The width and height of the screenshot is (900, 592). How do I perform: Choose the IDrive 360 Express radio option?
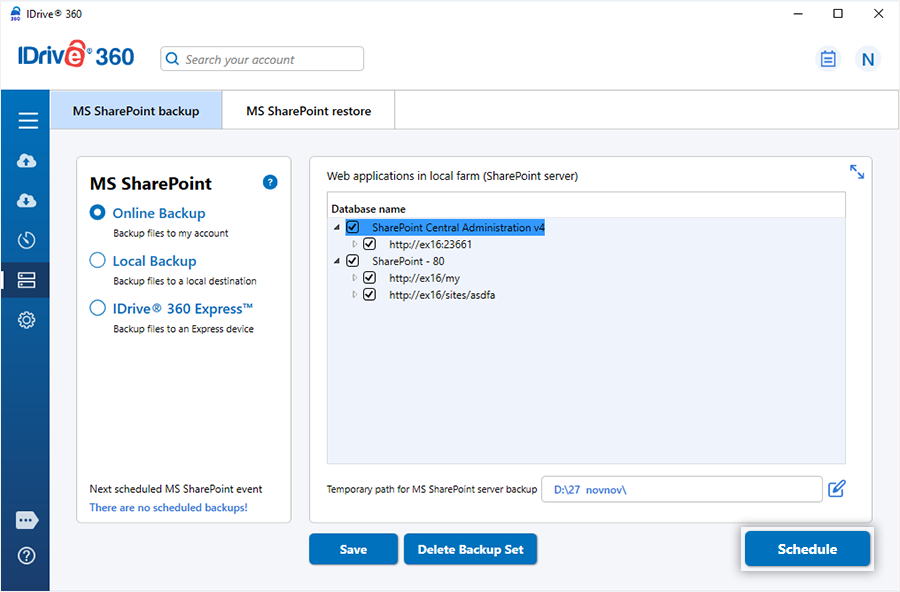tap(98, 309)
